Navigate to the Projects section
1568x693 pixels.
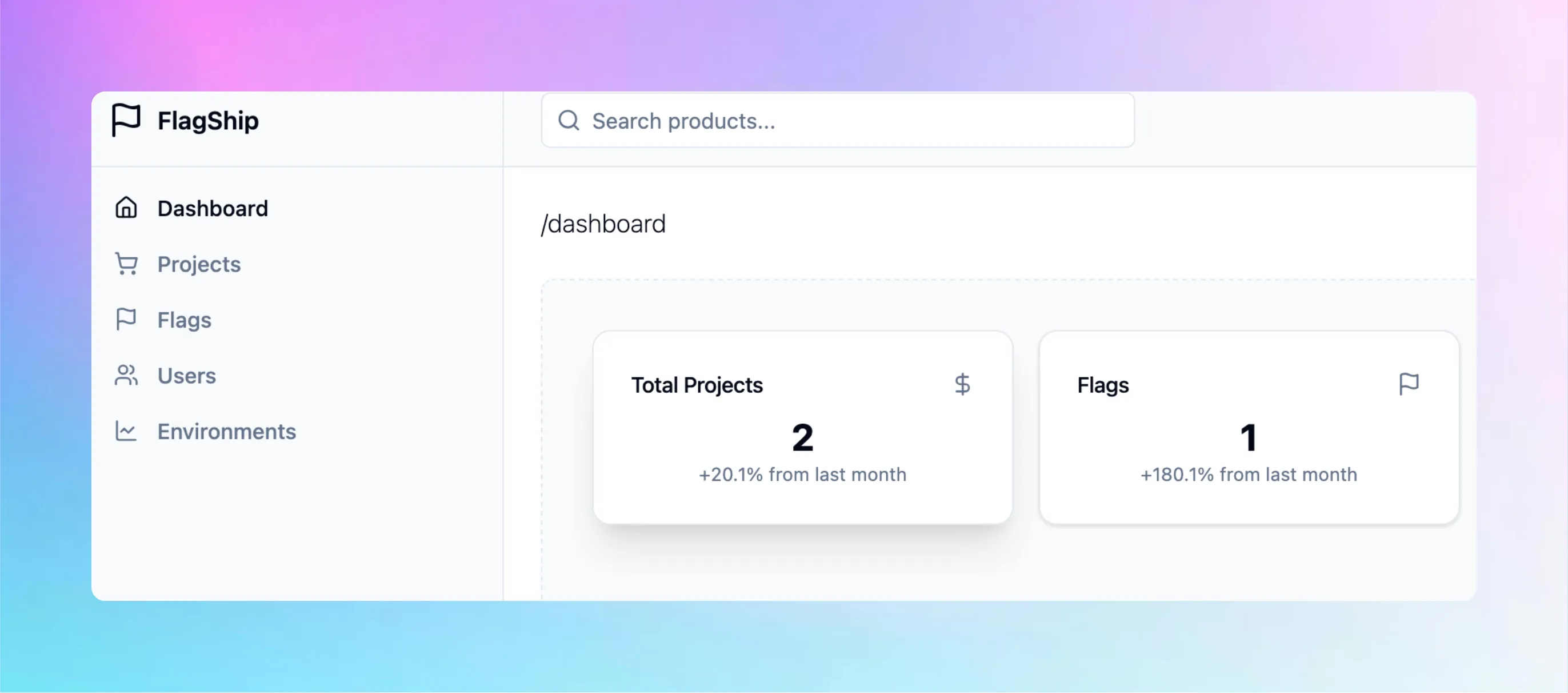click(x=198, y=264)
